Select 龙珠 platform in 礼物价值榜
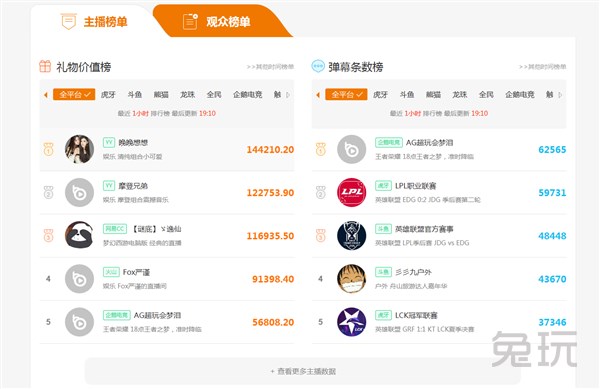The image size is (600, 389). point(188,94)
